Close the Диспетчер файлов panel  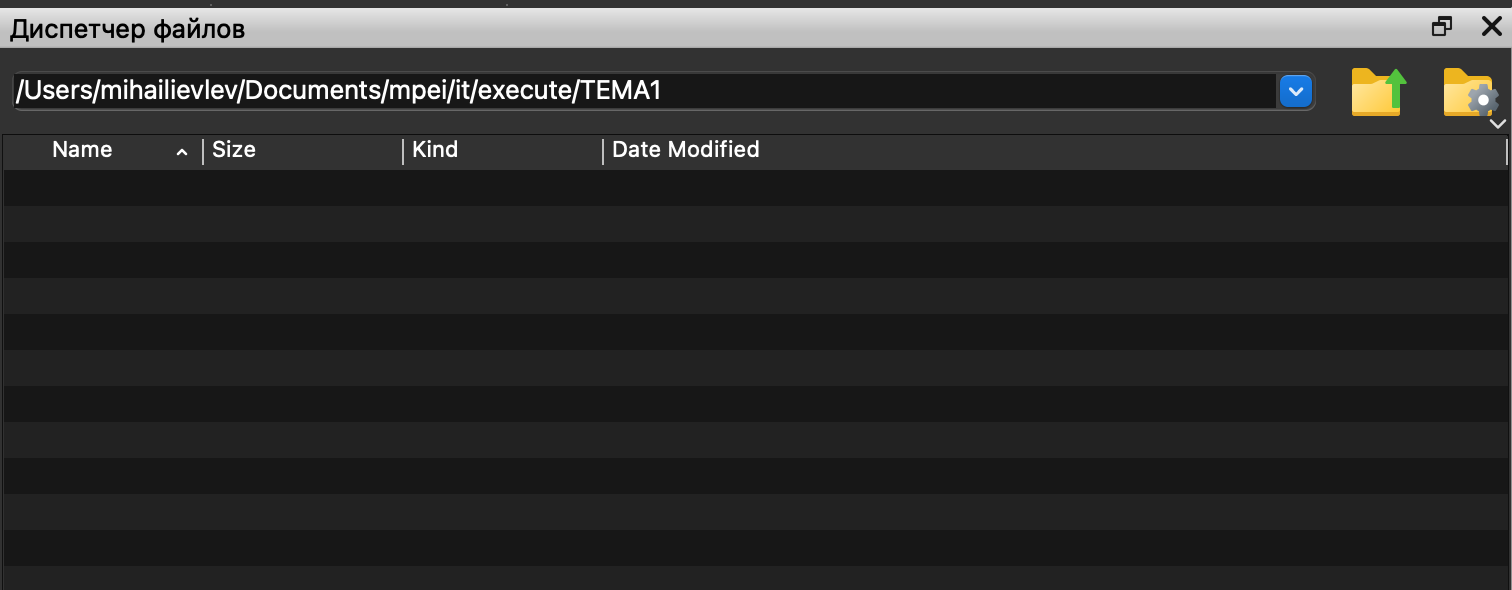[1491, 27]
